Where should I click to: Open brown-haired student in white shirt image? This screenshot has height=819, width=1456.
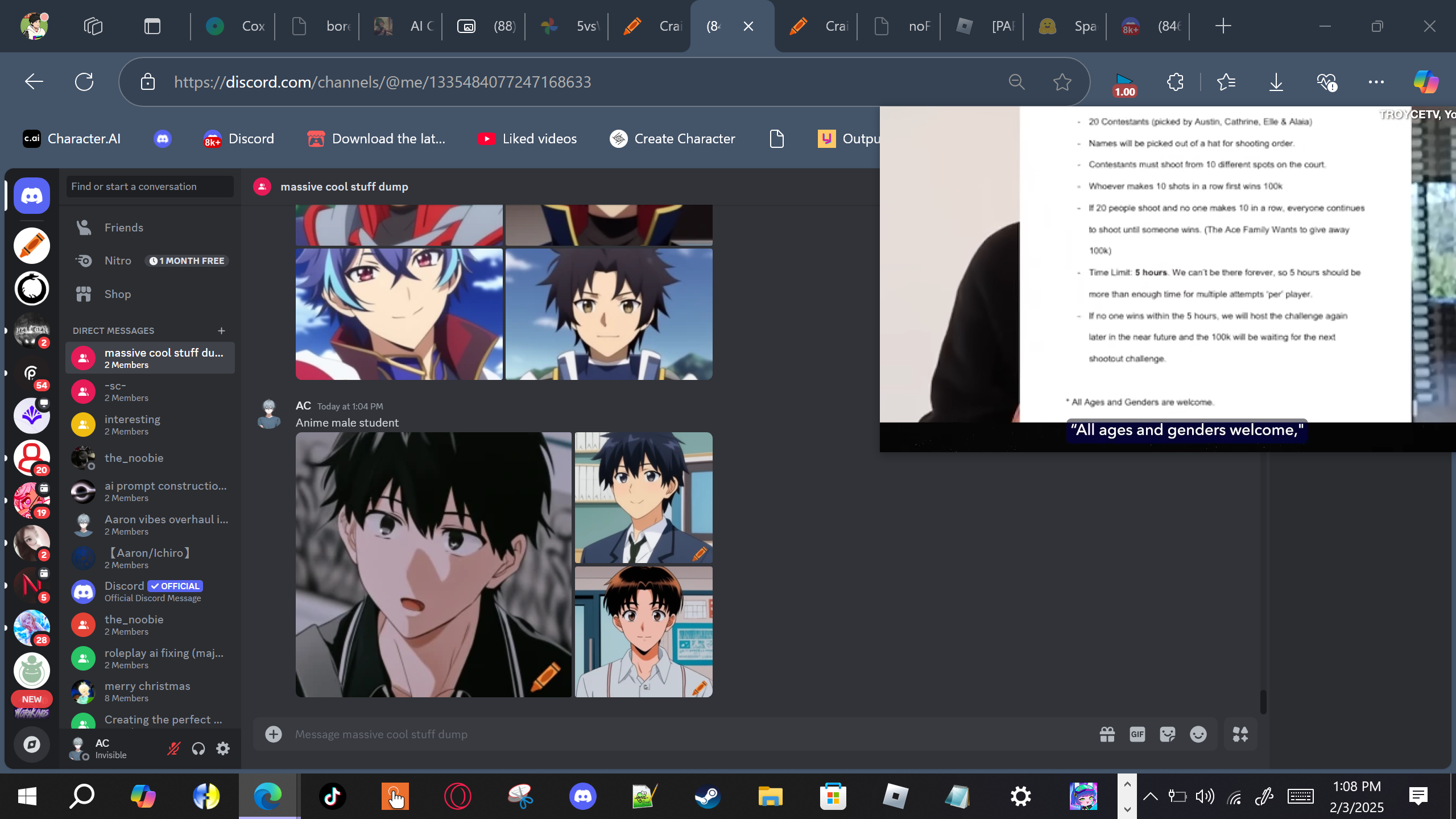[644, 632]
